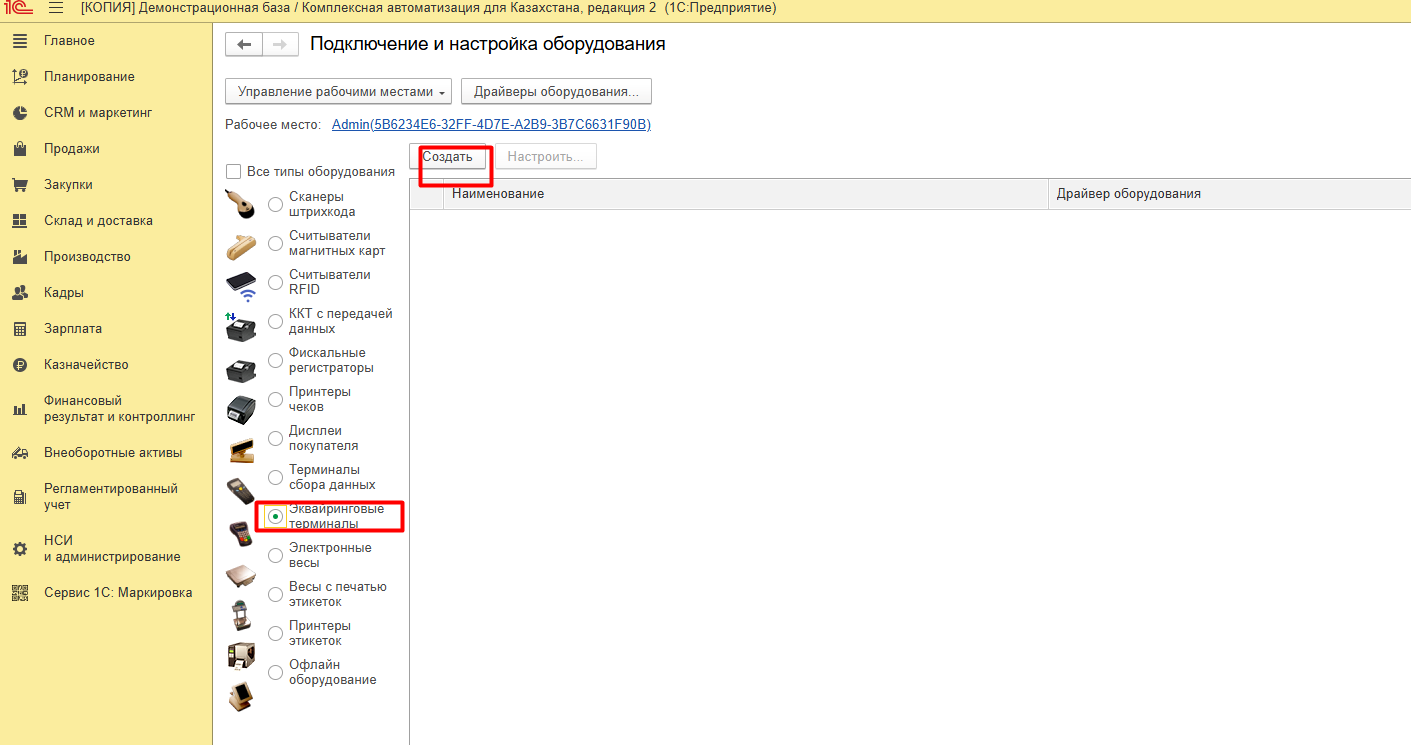The height and width of the screenshot is (745, 1411).
Task: Enable the Все типы оборудования checkbox
Action: 234,172
